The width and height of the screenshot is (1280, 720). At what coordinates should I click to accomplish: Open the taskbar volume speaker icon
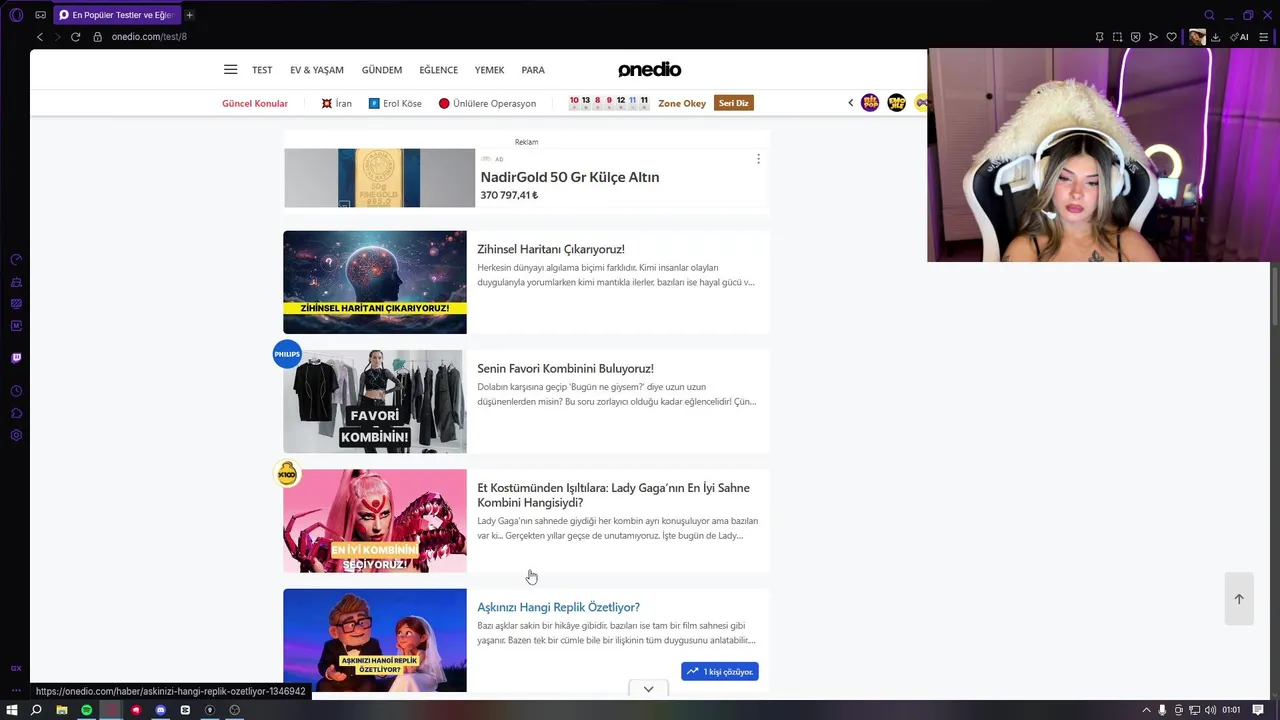(1211, 710)
